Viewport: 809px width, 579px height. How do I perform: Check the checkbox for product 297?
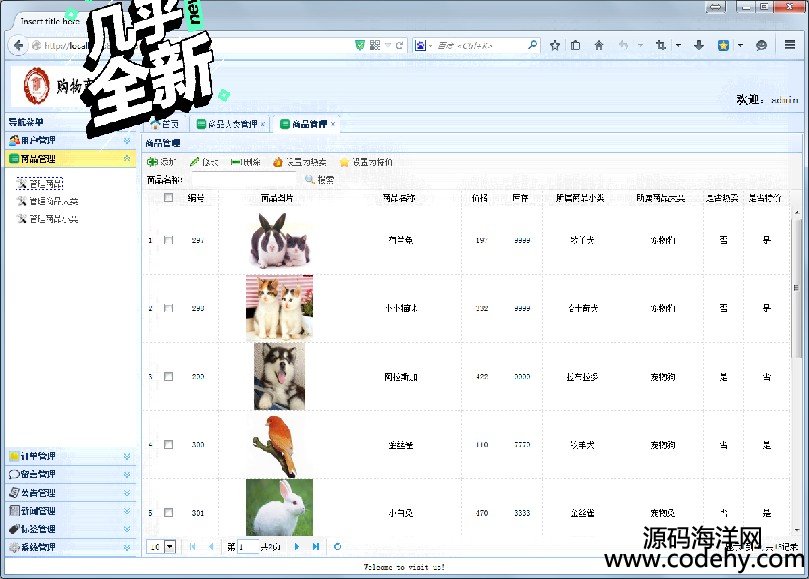(168, 240)
